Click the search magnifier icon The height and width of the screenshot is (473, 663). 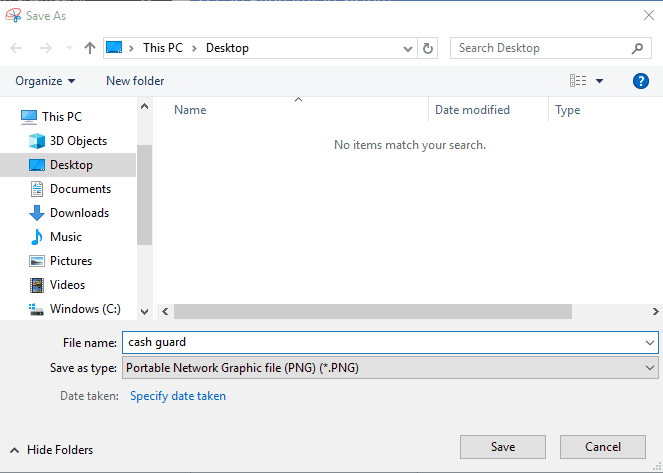pos(637,48)
